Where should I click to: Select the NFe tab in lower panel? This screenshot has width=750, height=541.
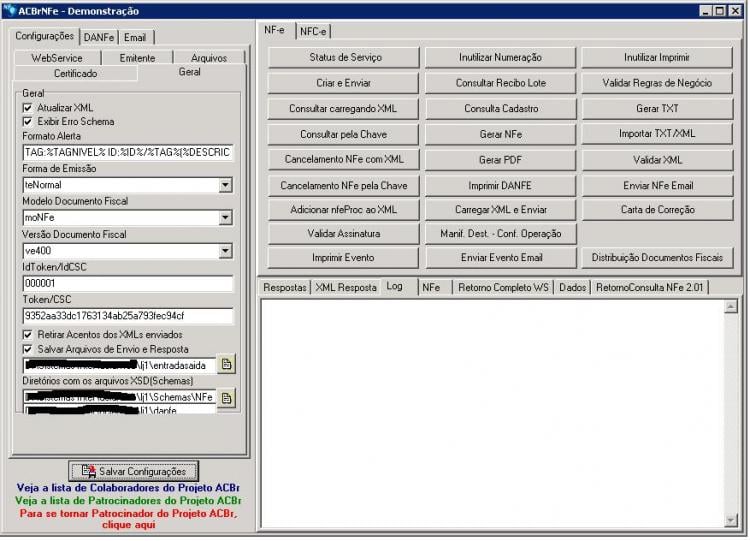tap(431, 287)
